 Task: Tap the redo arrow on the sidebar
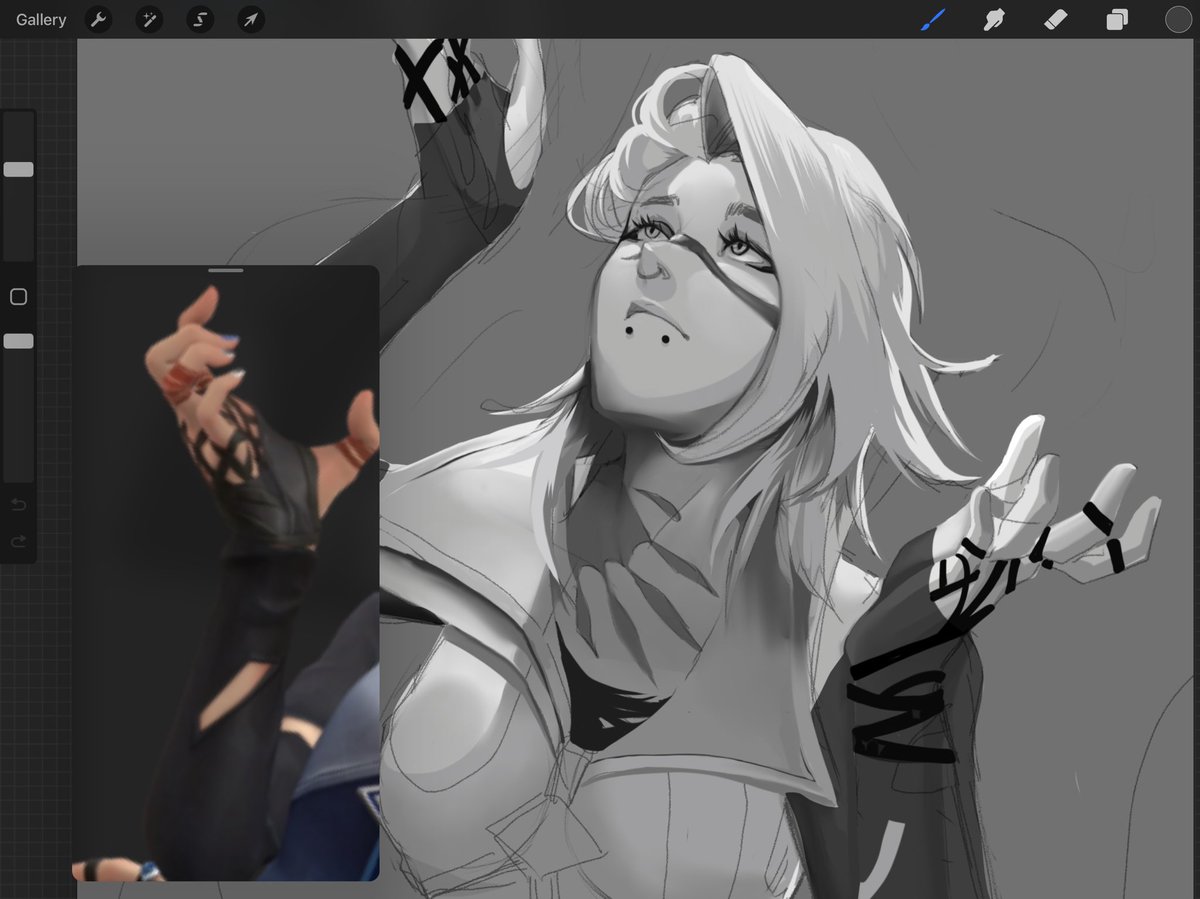coord(18,541)
